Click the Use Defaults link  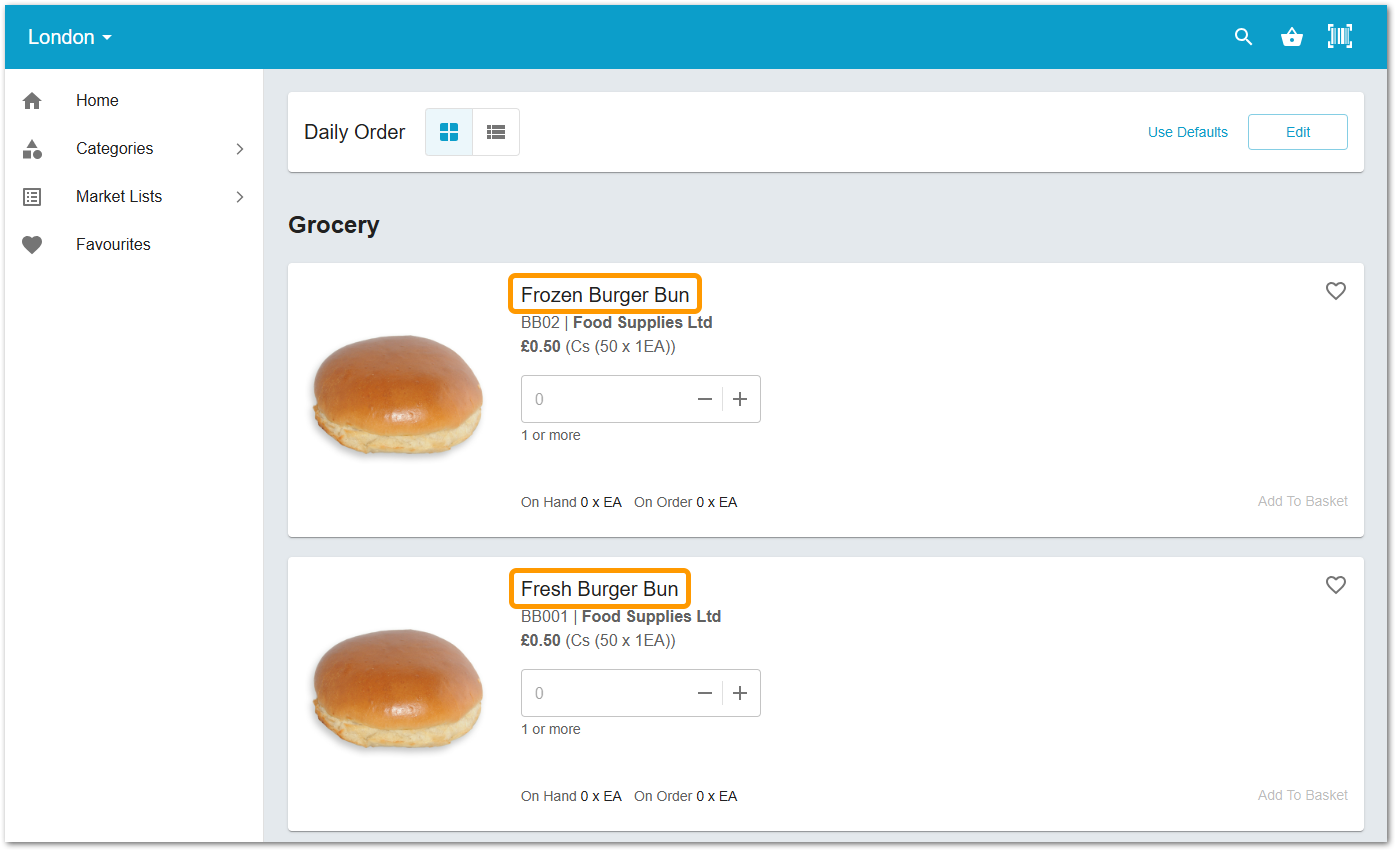pos(1187,132)
